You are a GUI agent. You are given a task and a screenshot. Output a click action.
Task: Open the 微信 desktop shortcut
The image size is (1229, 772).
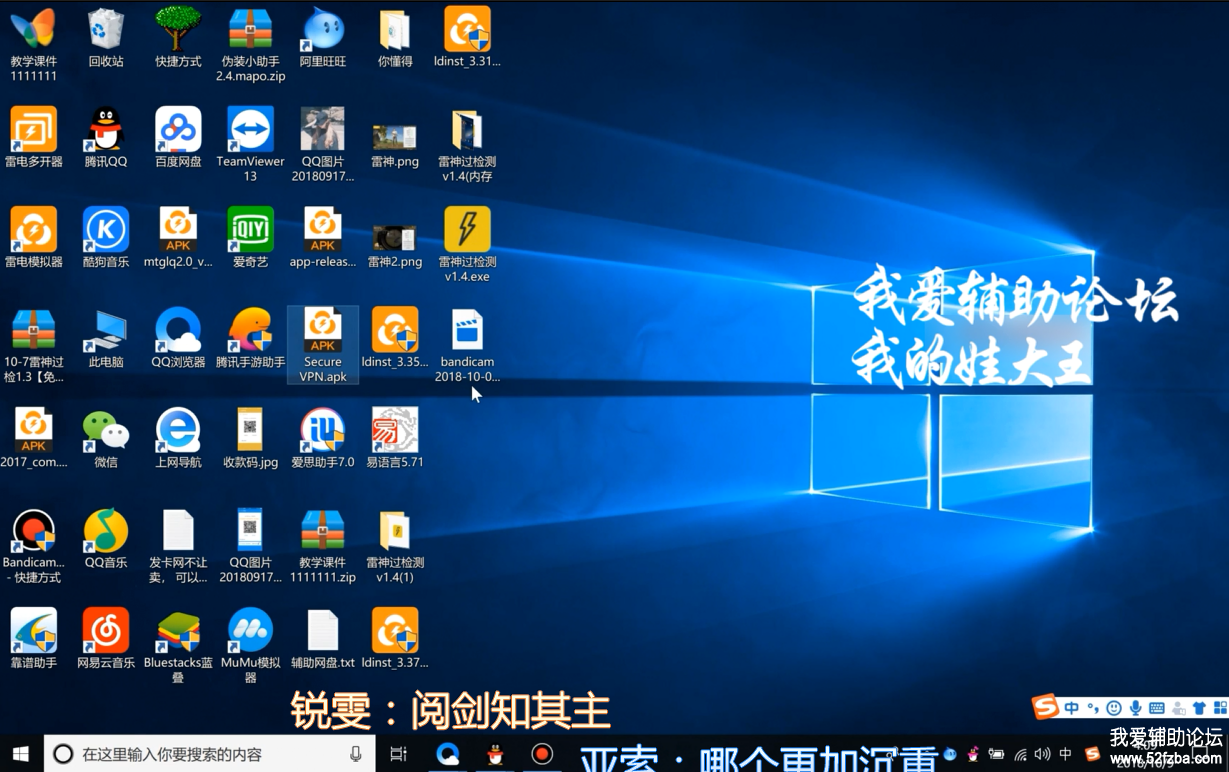click(x=105, y=433)
